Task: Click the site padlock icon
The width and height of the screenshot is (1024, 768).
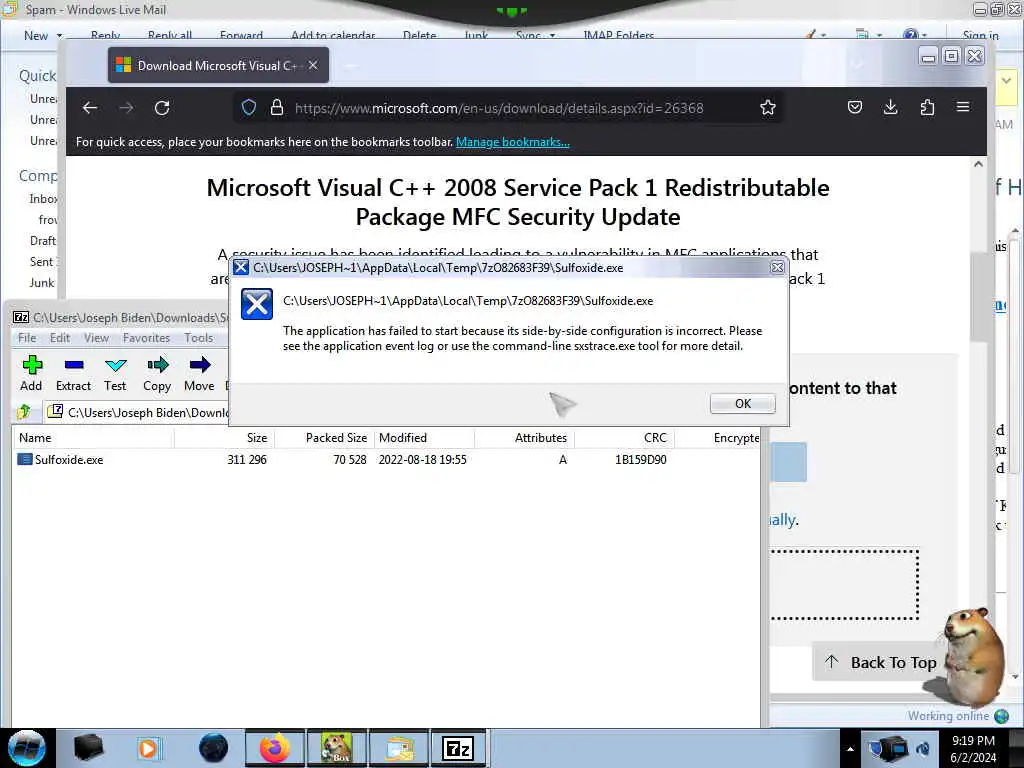Action: coord(277,108)
